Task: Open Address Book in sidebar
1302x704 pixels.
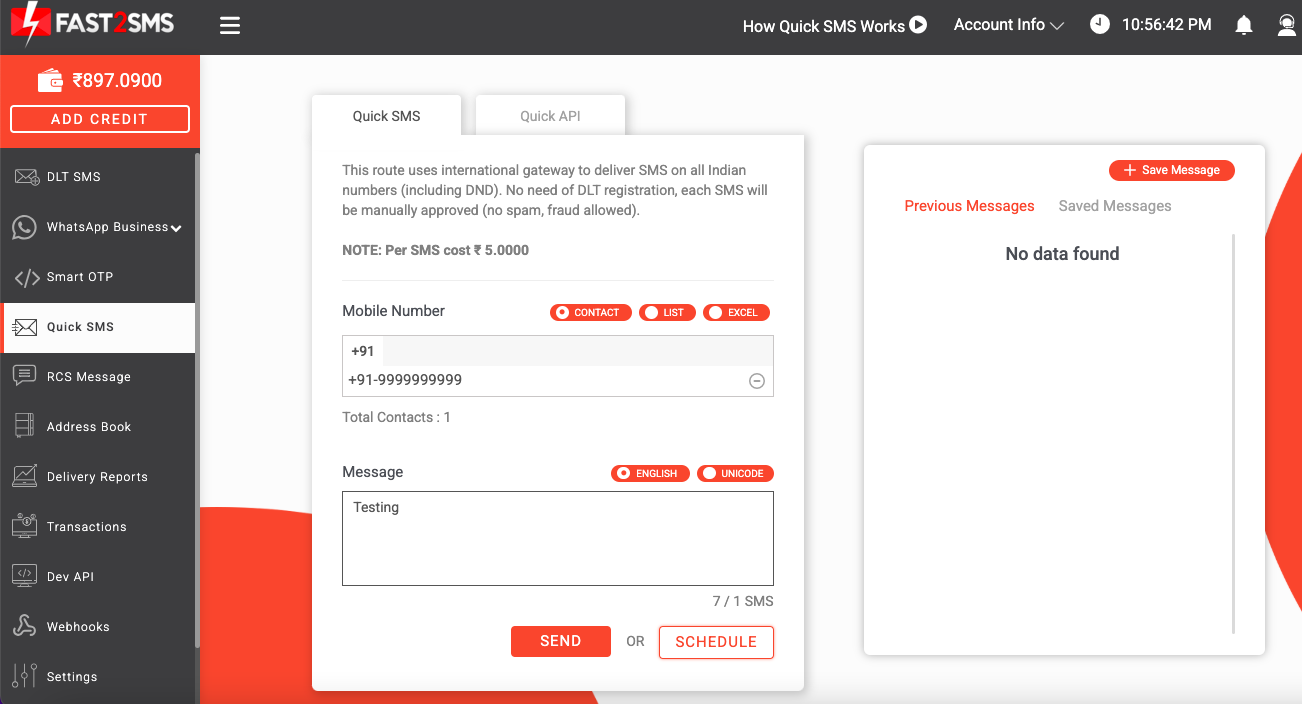Action: pyautogui.click(x=98, y=427)
